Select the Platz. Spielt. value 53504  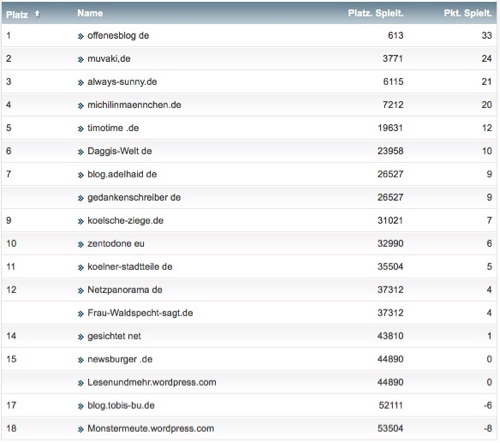click(x=390, y=428)
